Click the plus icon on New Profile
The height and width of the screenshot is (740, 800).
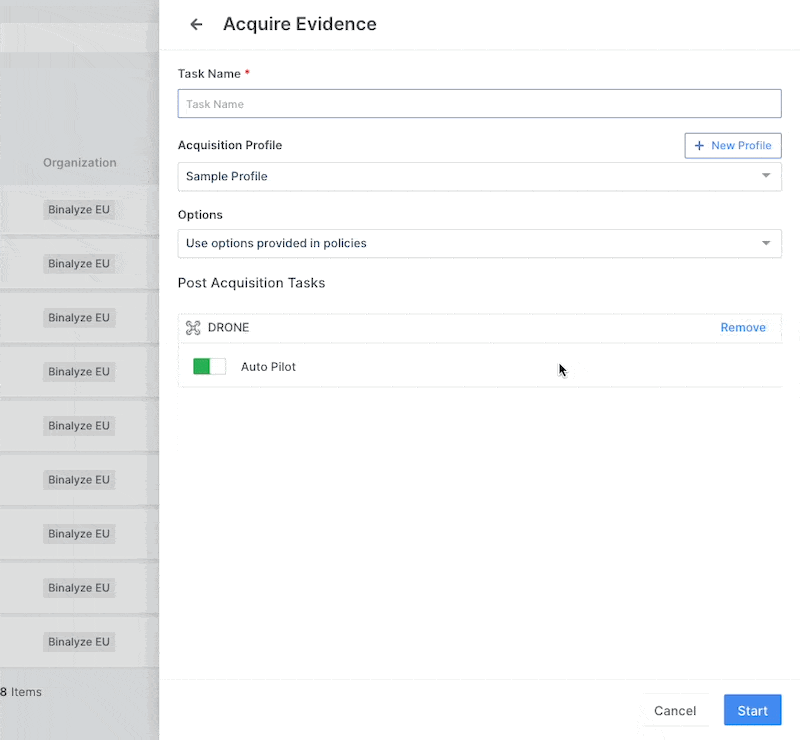tap(699, 146)
